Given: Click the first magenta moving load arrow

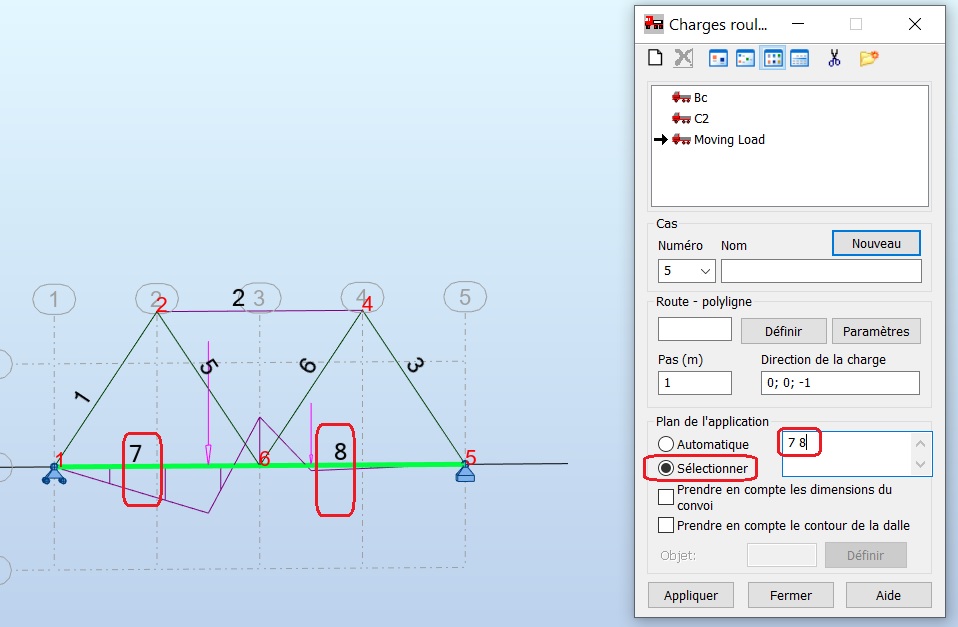Looking at the screenshot, I should coord(208,403).
